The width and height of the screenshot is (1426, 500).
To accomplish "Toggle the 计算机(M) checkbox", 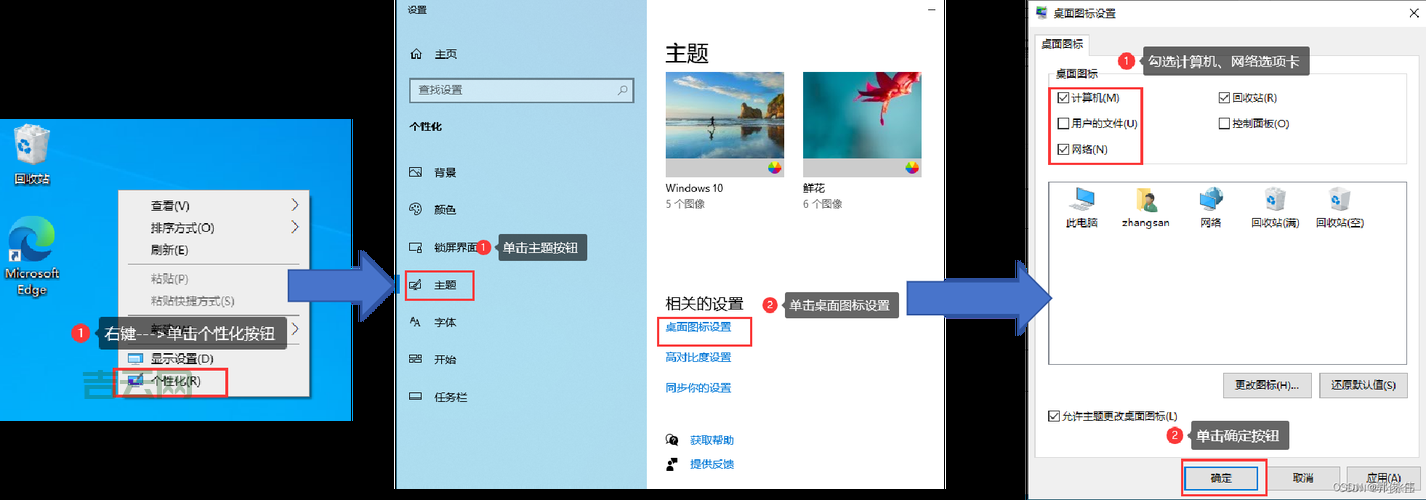I will (x=1063, y=98).
